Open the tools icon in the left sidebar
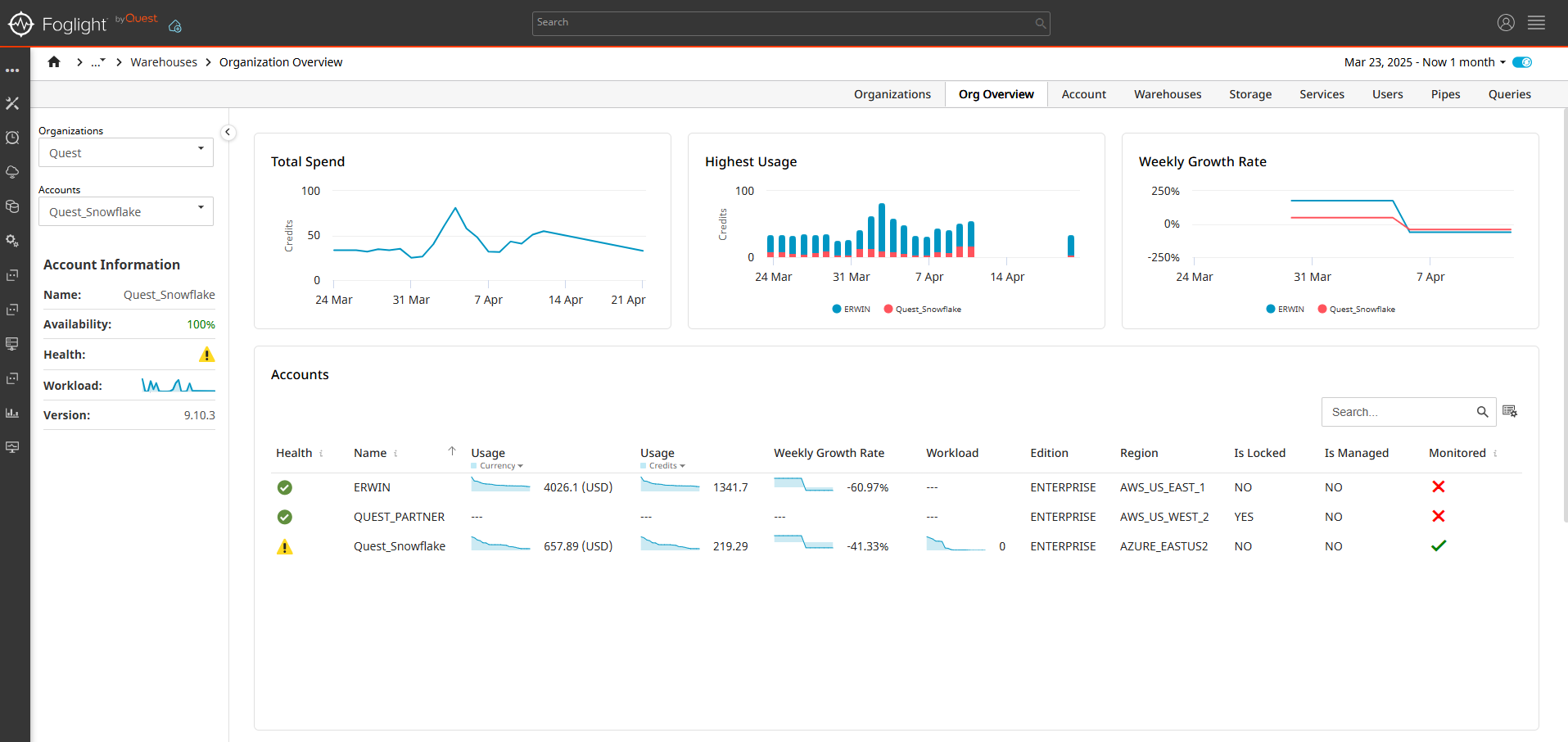 (x=12, y=103)
